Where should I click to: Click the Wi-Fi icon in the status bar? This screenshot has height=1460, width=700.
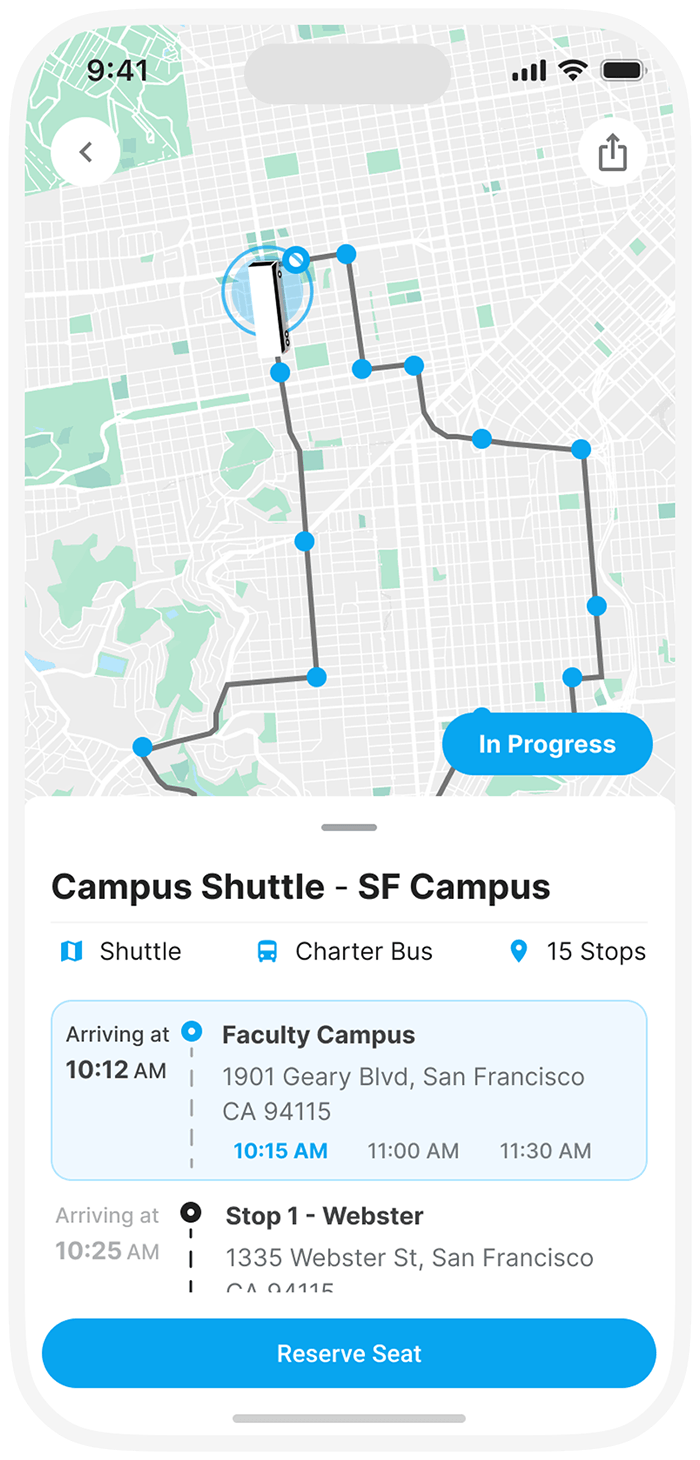[x=572, y=69]
